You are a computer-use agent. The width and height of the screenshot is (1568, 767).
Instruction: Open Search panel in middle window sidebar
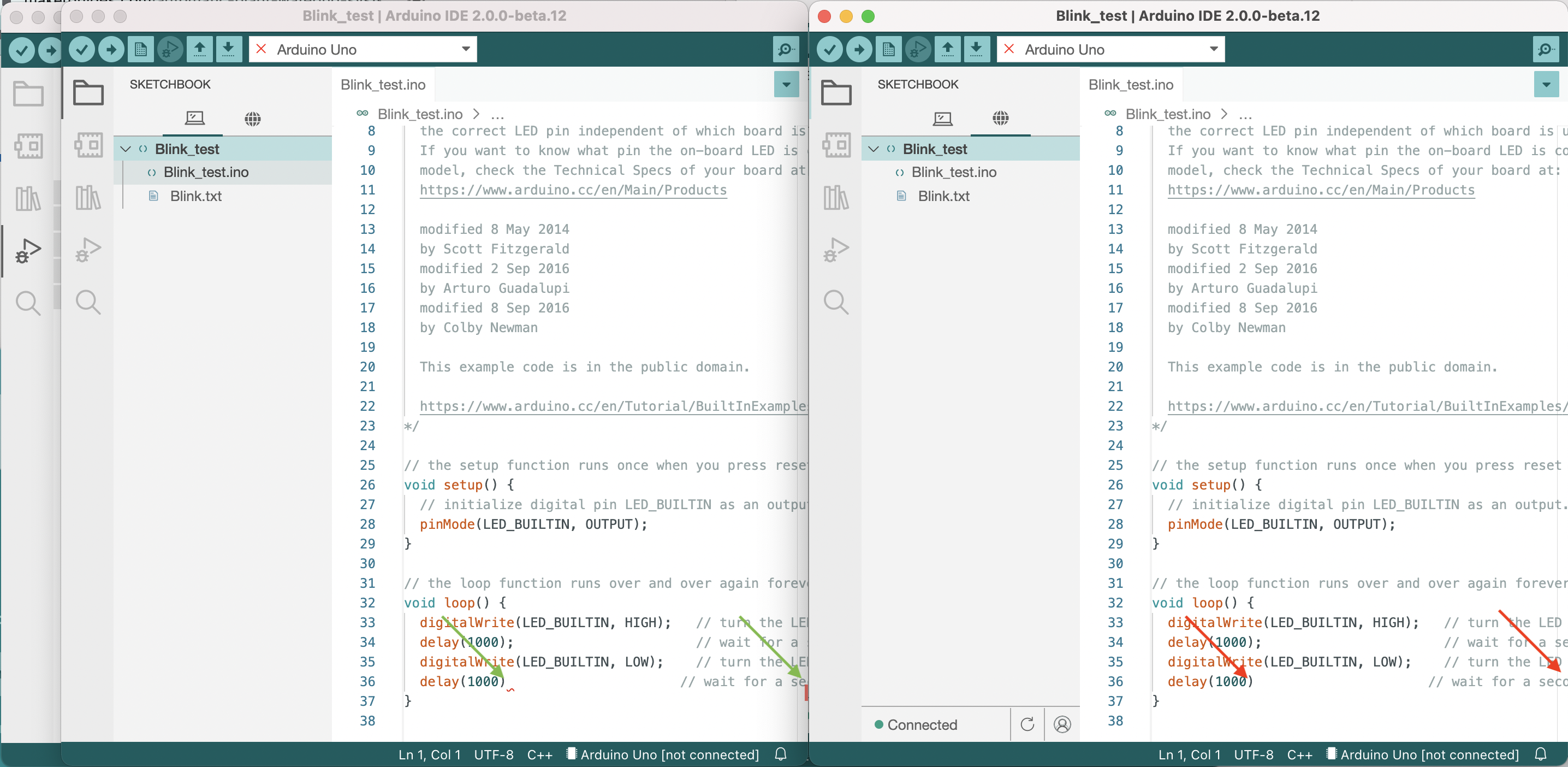pyautogui.click(x=88, y=302)
